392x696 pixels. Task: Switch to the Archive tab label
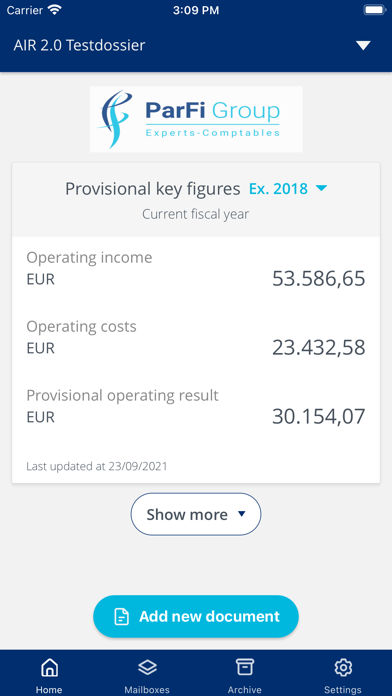(x=245, y=690)
